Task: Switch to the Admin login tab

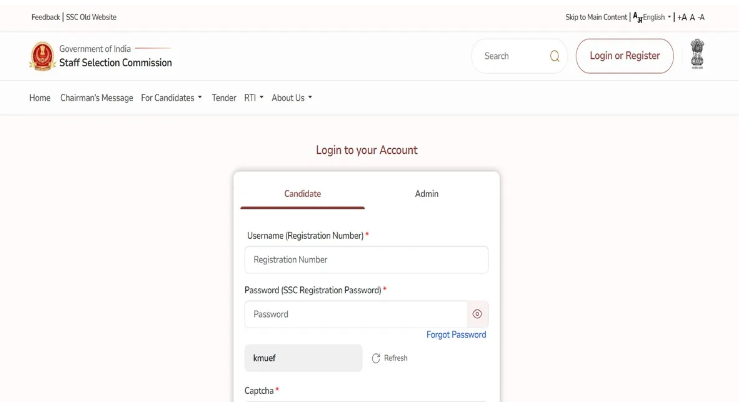Action: pos(426,194)
